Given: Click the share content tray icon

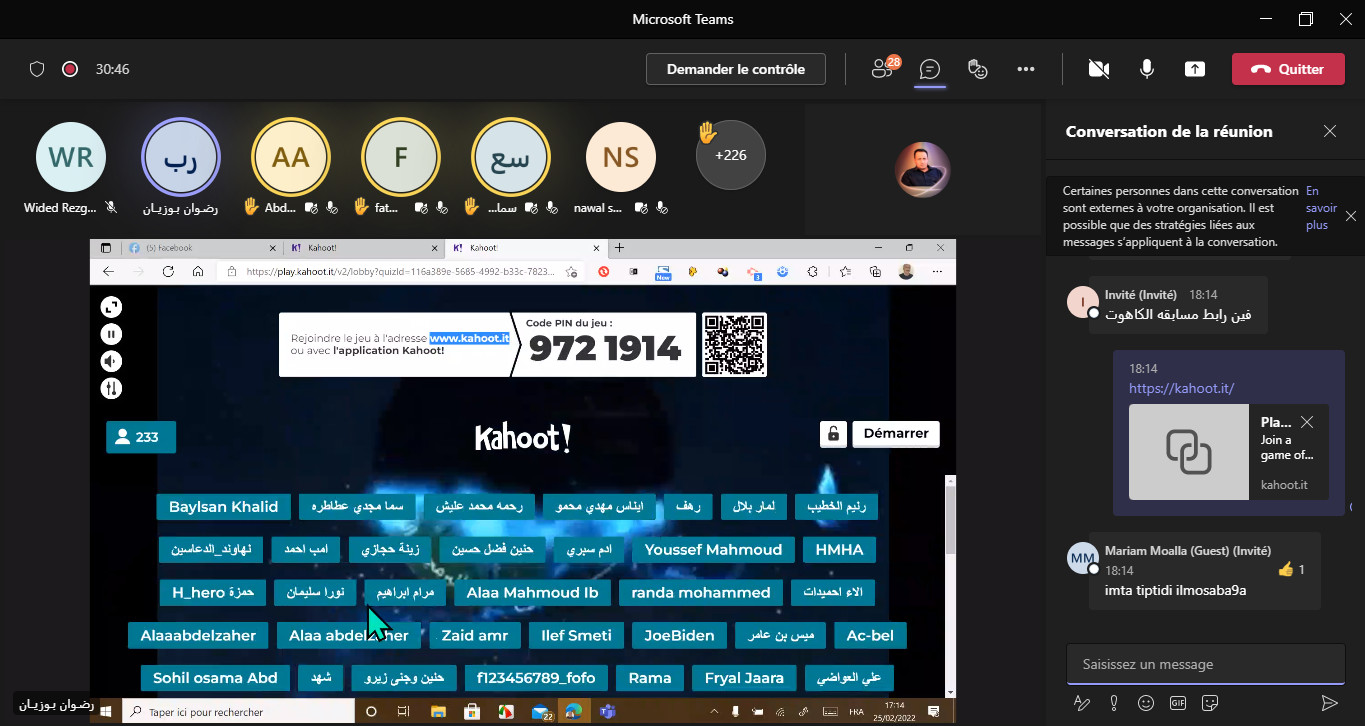Looking at the screenshot, I should click(1195, 69).
